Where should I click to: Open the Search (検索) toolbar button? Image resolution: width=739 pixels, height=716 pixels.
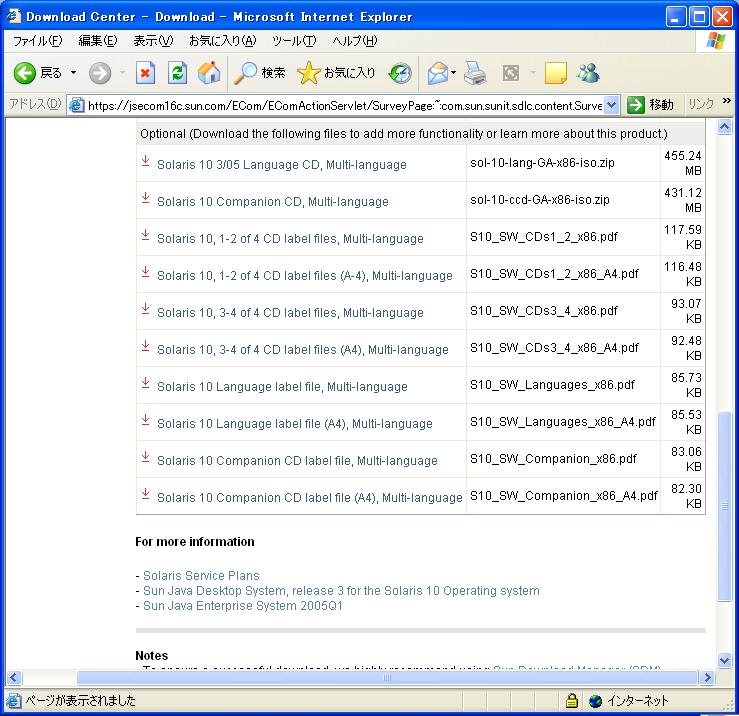(259, 73)
